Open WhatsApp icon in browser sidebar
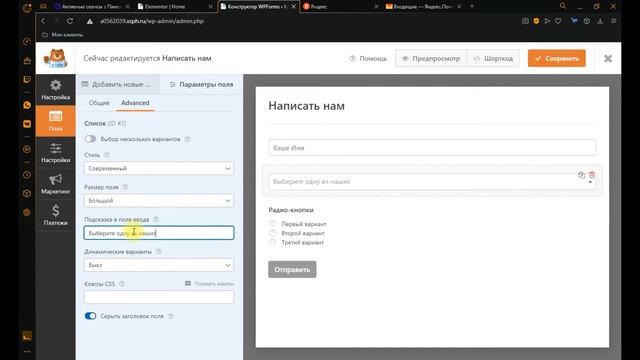The width and height of the screenshot is (640, 360). (27, 105)
